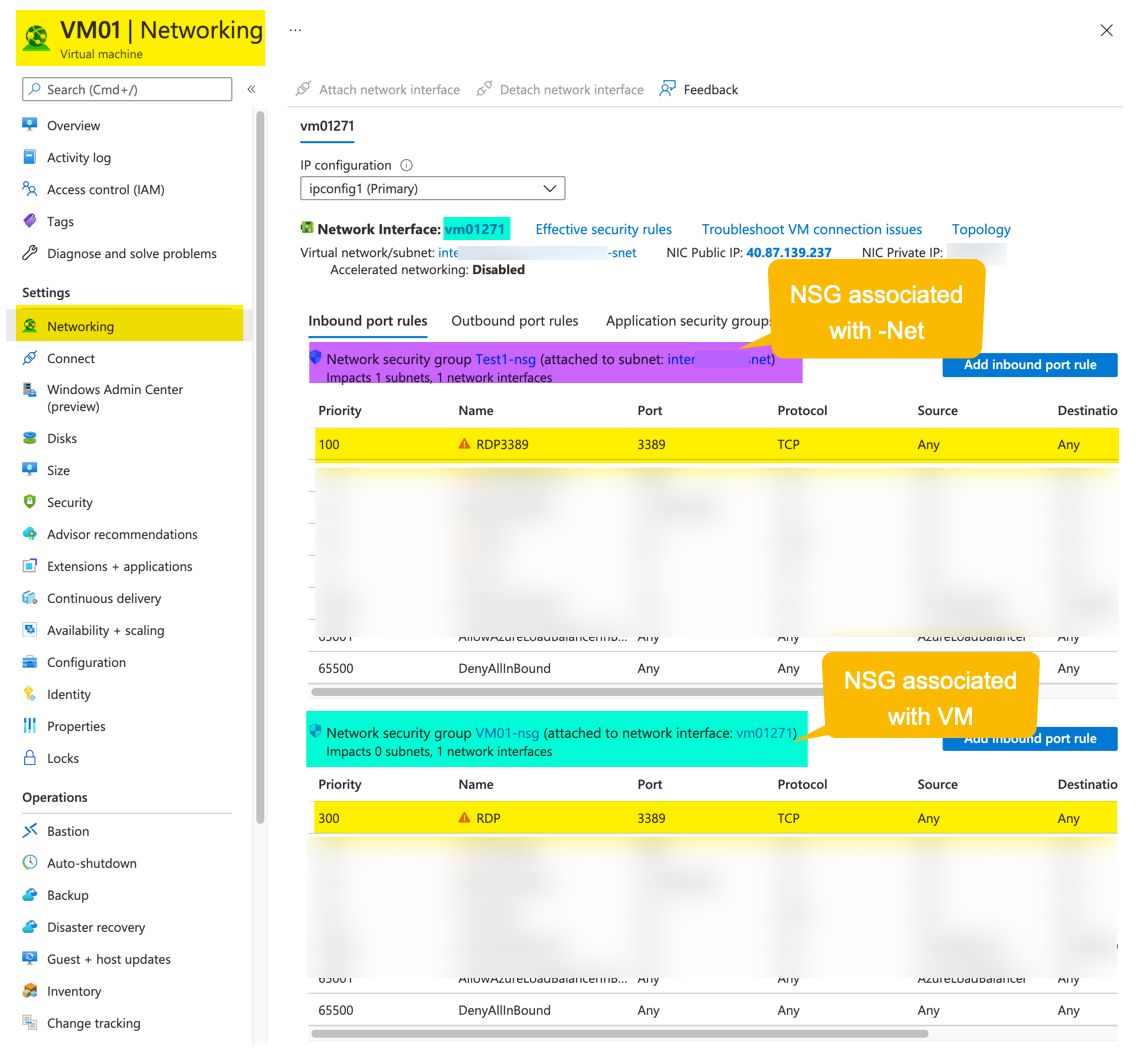1138x1050 pixels.
Task: Click NIC Public IP 40.87.139.237
Action: [x=789, y=253]
